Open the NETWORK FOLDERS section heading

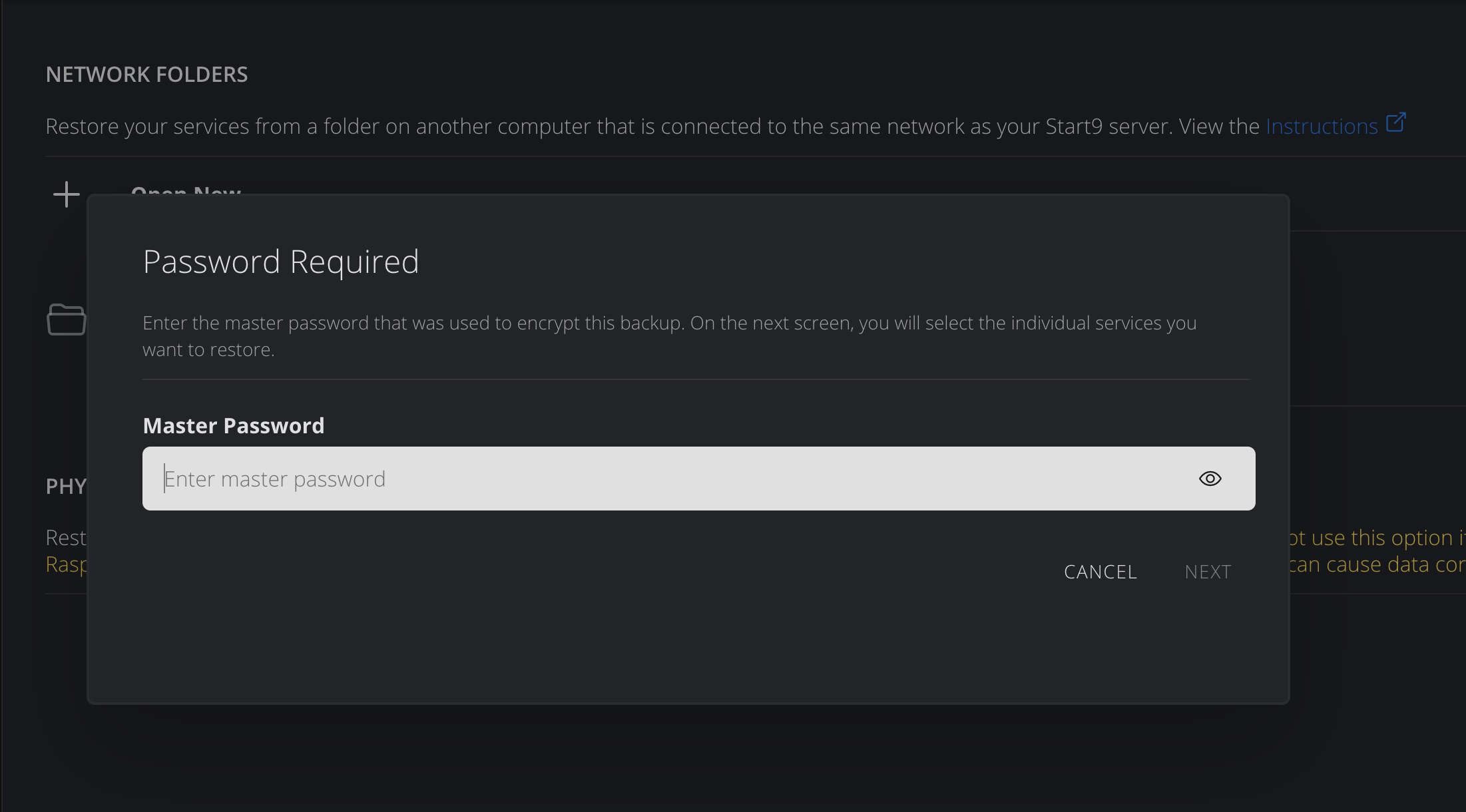pyautogui.click(x=146, y=74)
